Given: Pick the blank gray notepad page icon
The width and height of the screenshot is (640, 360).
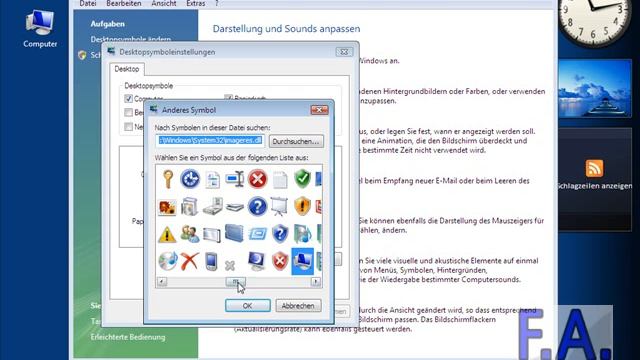Looking at the screenshot, I should pos(280,180).
